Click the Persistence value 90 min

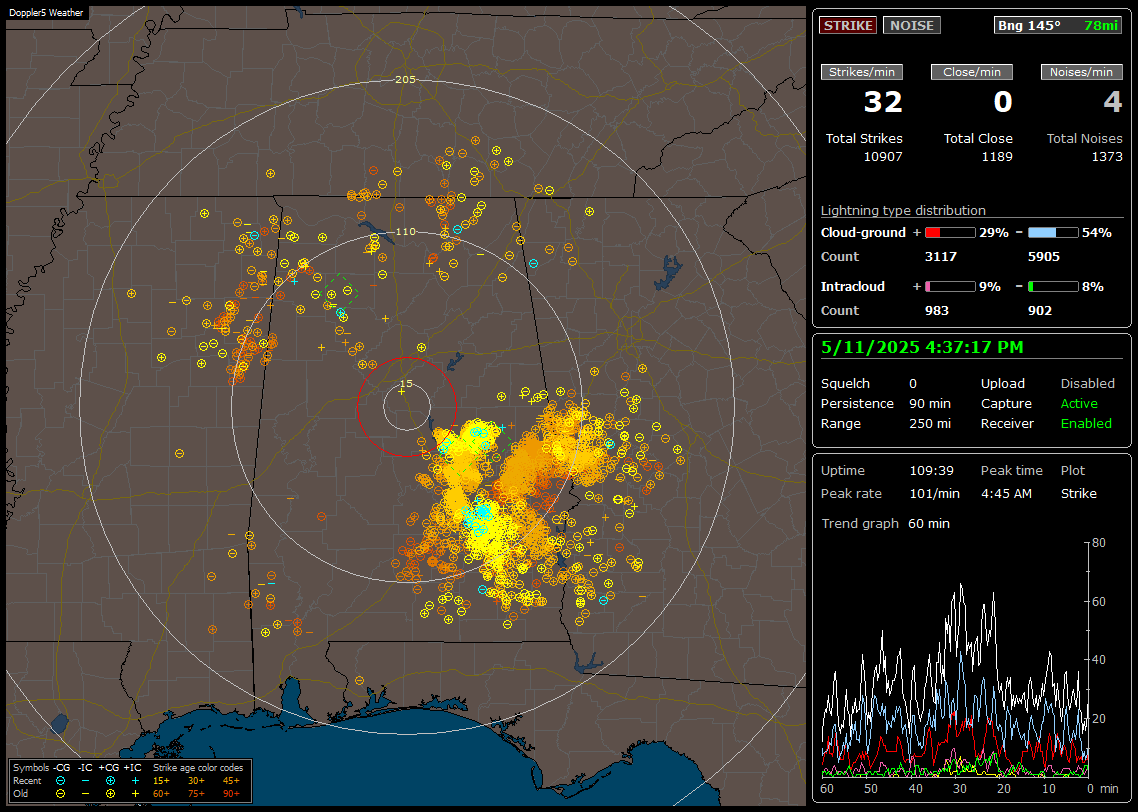point(930,403)
